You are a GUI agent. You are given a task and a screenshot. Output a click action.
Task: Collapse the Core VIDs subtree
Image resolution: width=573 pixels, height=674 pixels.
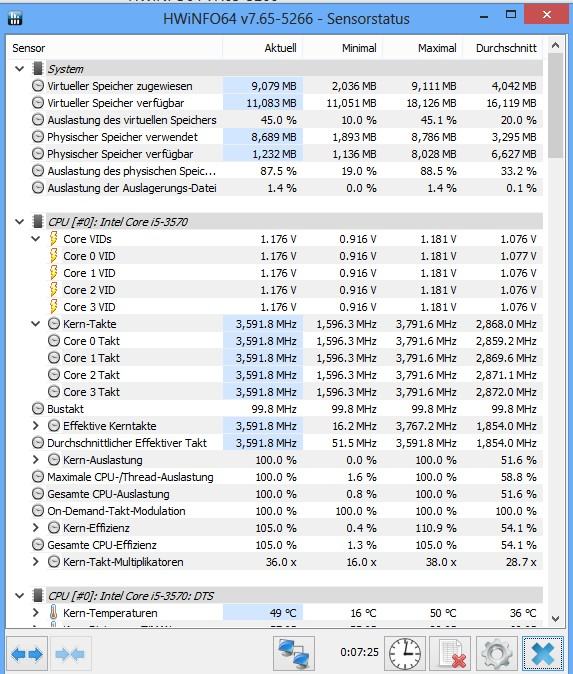point(36,239)
